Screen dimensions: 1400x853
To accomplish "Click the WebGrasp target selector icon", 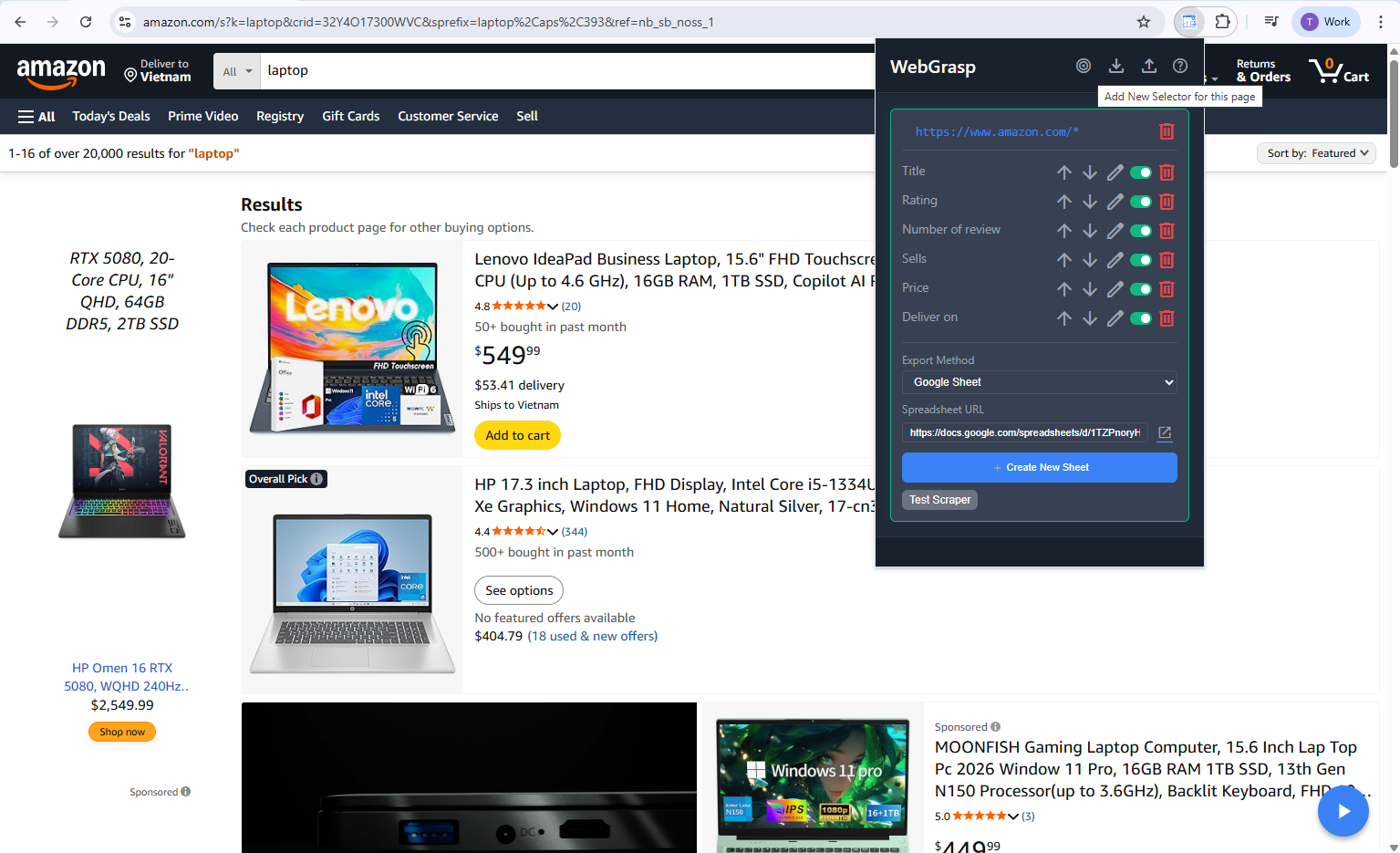I will [1084, 66].
